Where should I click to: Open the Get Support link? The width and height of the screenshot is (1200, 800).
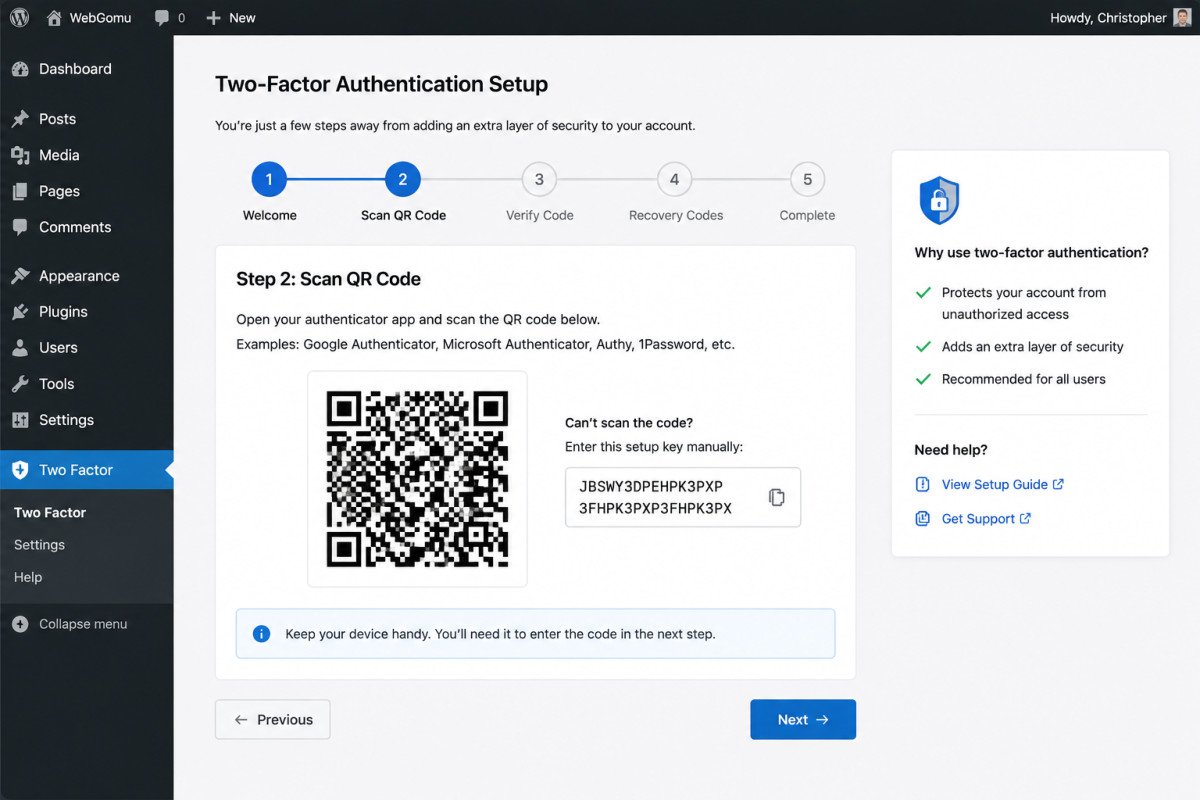pyautogui.click(x=978, y=519)
